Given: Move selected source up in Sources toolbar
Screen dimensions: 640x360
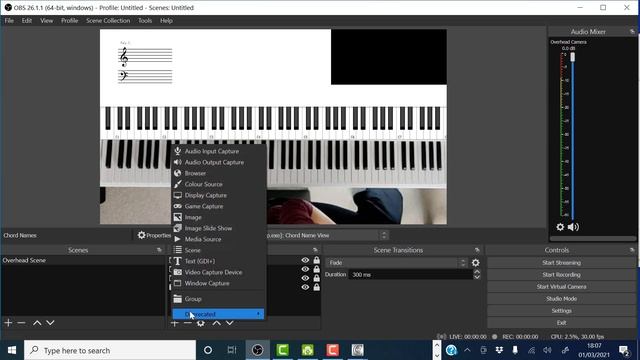Looking at the screenshot, I should tap(216, 323).
